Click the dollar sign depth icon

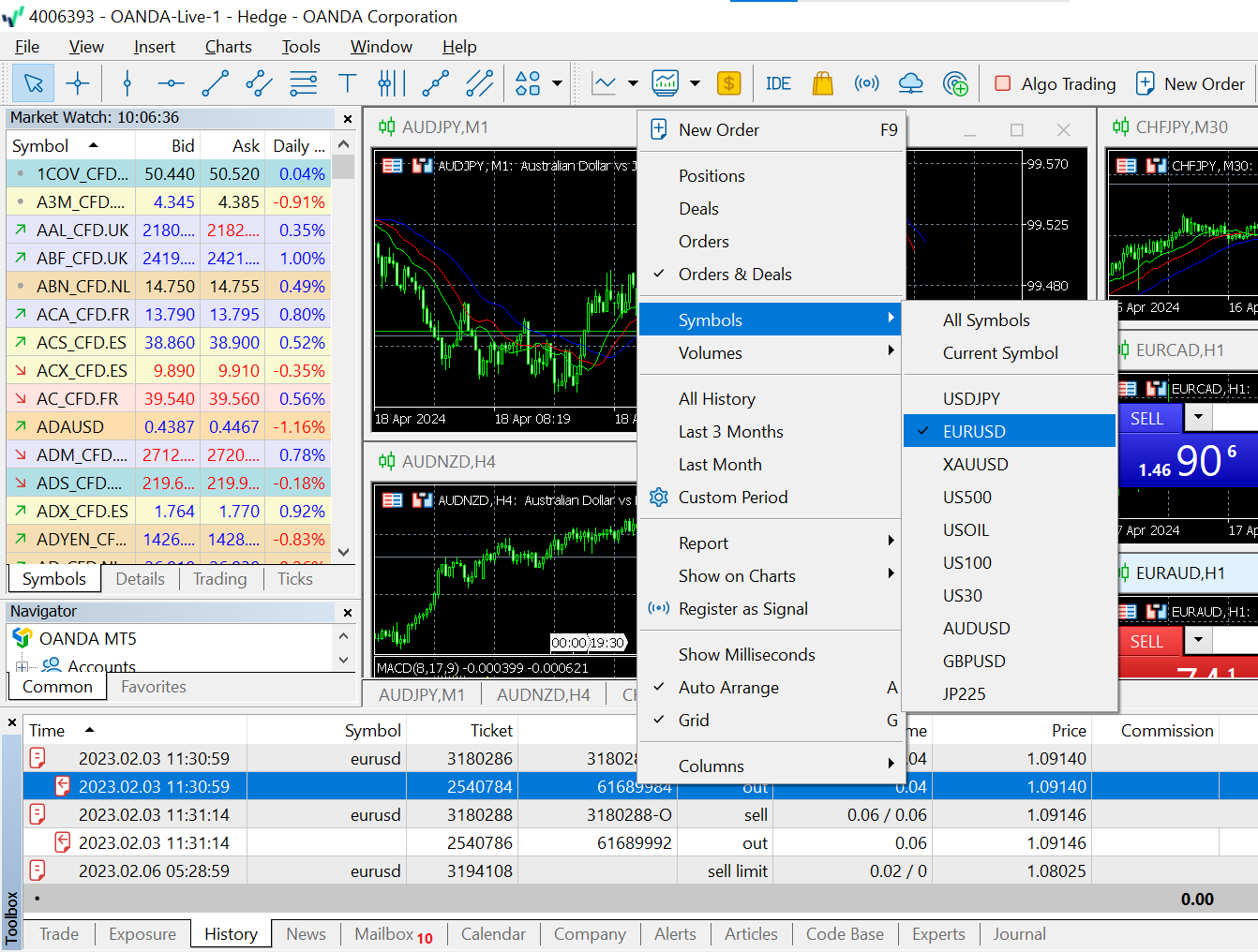(728, 83)
